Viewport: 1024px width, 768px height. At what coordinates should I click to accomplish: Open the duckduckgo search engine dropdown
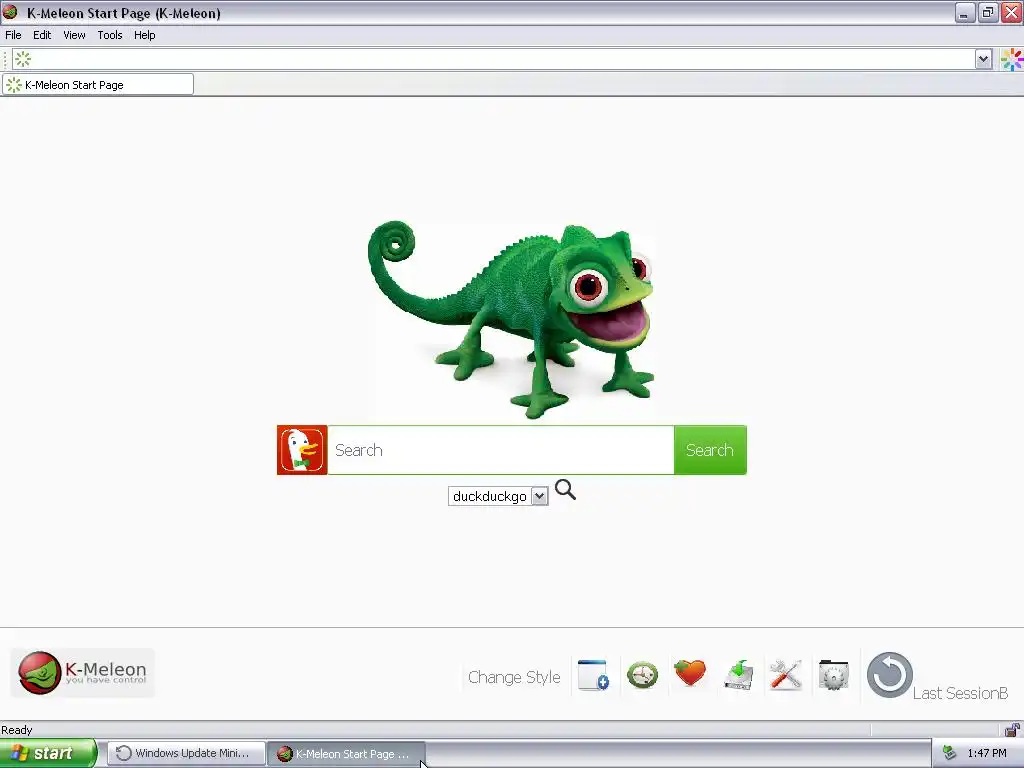498,496
